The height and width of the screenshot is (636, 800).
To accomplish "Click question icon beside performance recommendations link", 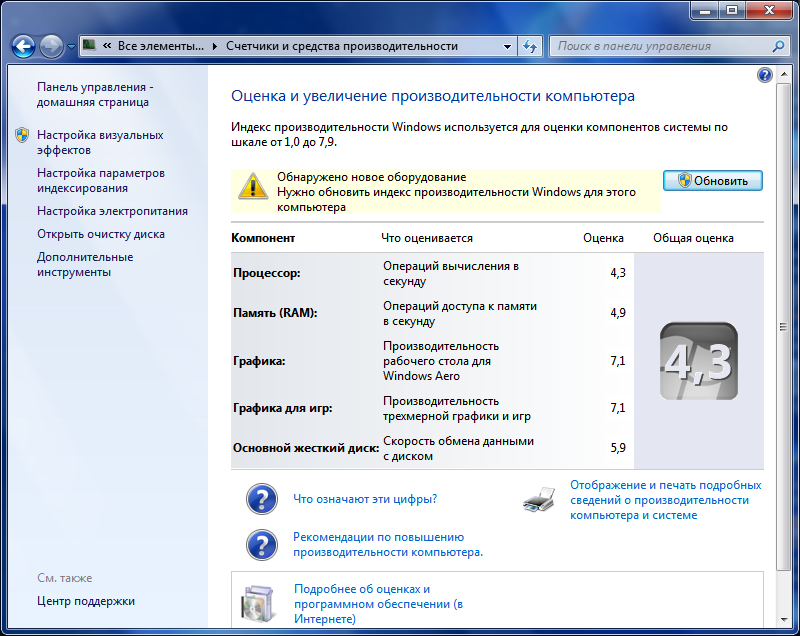I will tap(262, 545).
